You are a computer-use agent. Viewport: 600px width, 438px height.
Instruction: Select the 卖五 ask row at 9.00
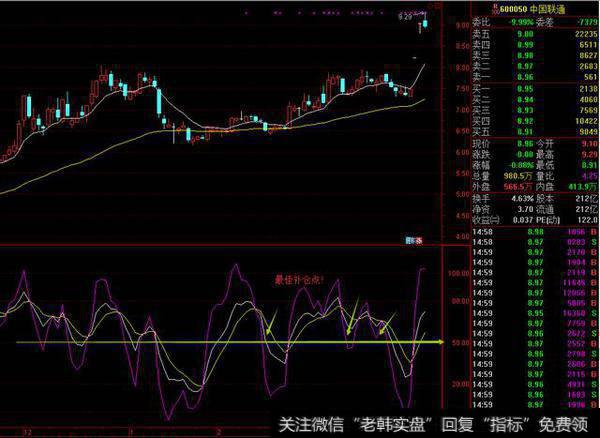point(535,34)
